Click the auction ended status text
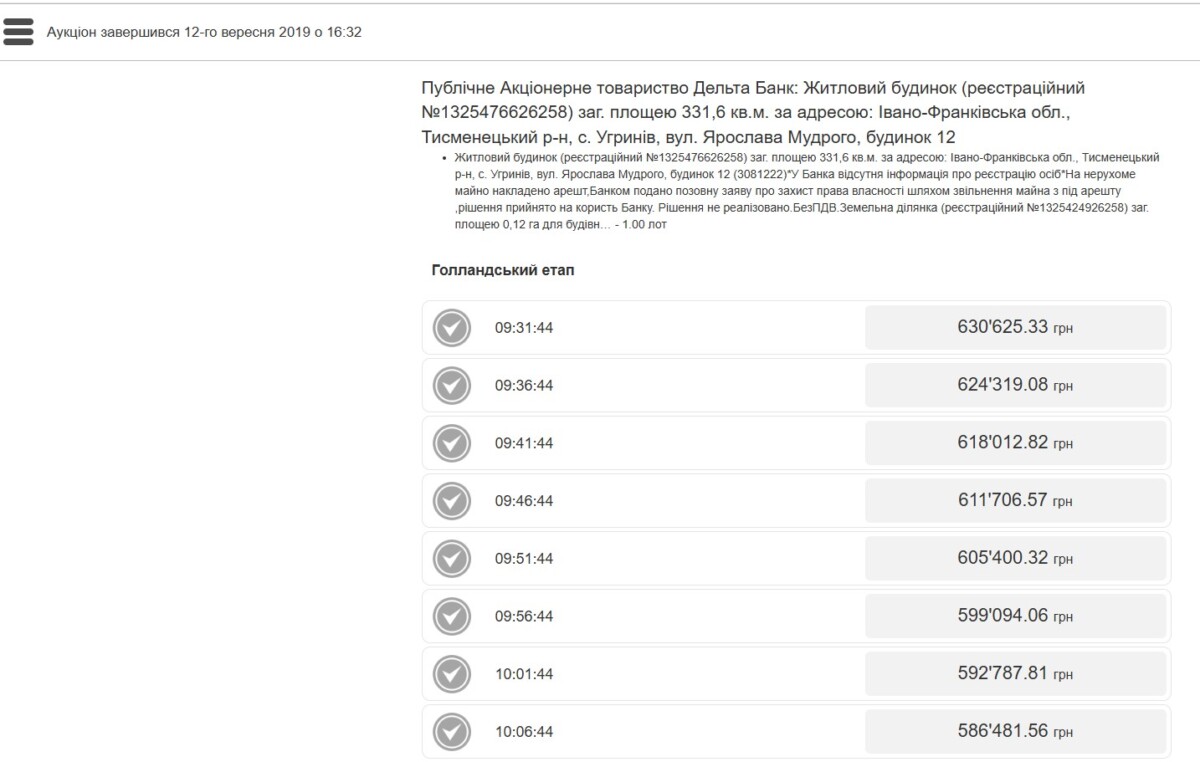This screenshot has width=1200, height=762. pos(204,32)
